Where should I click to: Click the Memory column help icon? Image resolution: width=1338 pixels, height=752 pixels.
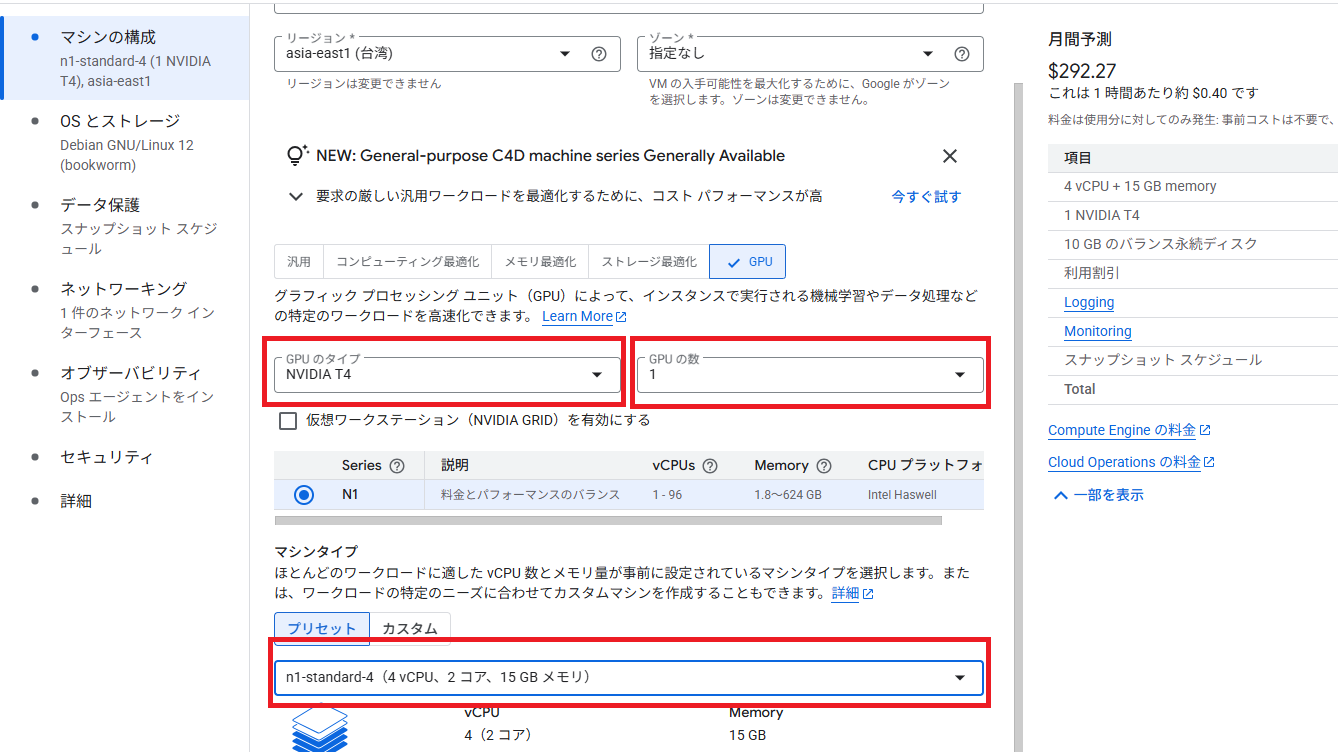pos(824,466)
